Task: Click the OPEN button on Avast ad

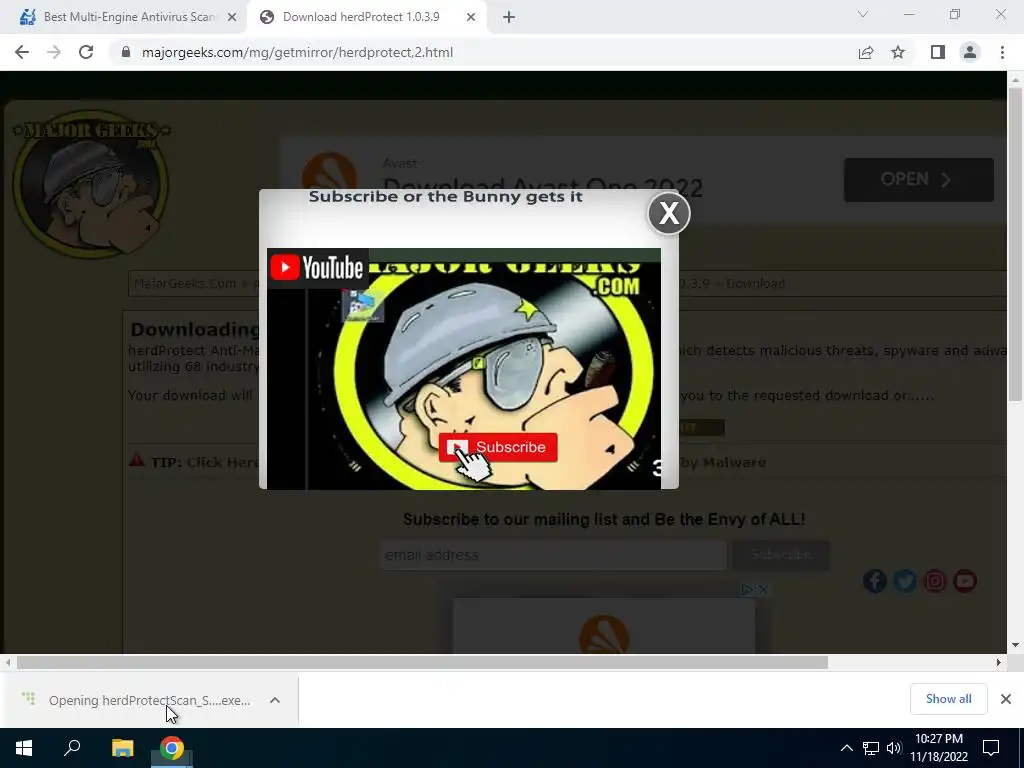Action: [918, 180]
